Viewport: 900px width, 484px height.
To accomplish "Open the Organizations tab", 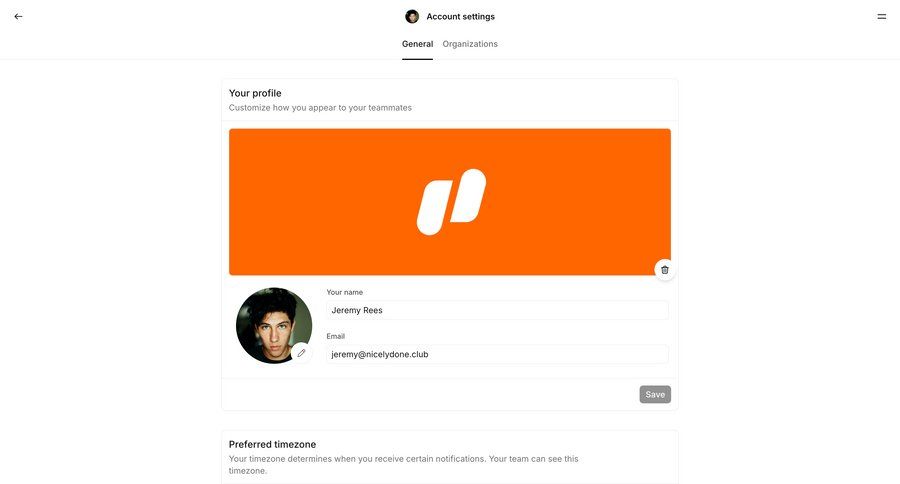I will pos(470,44).
